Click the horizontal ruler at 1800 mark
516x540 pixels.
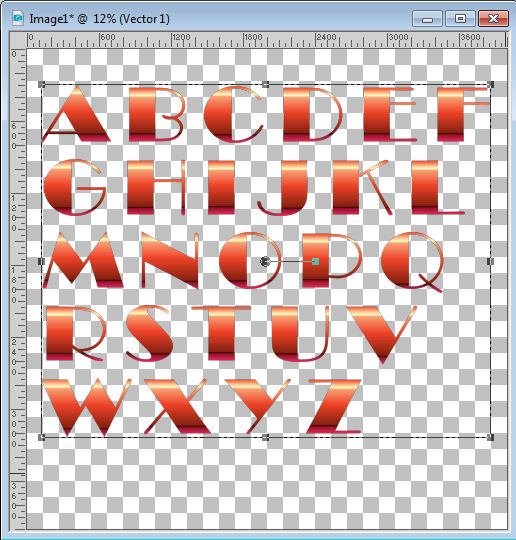click(244, 40)
